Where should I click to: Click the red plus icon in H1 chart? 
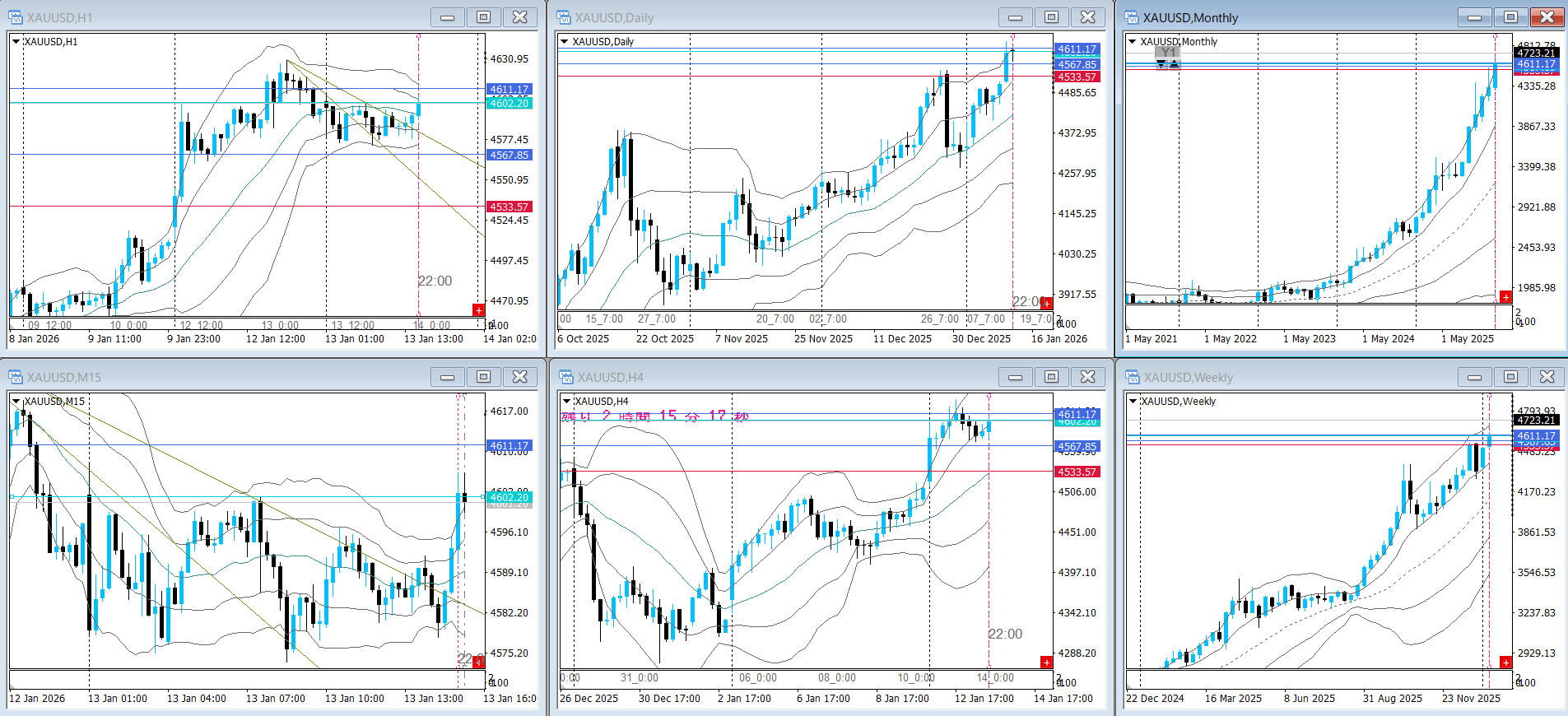478,309
